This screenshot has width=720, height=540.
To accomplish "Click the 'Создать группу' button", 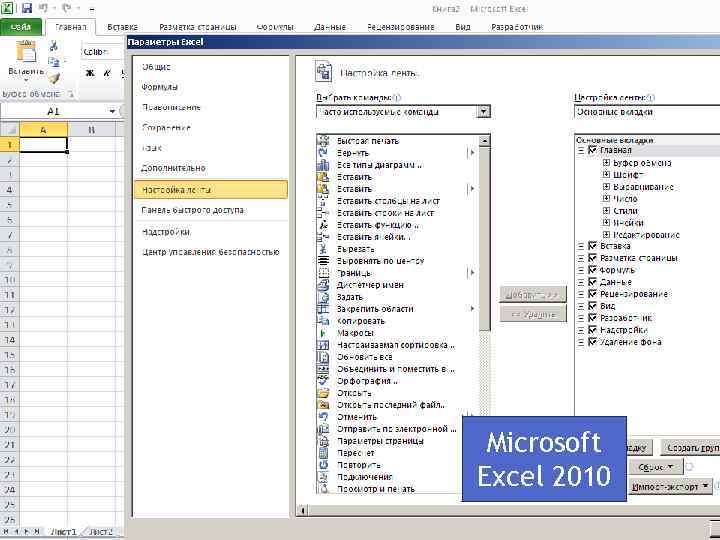I will tap(691, 448).
